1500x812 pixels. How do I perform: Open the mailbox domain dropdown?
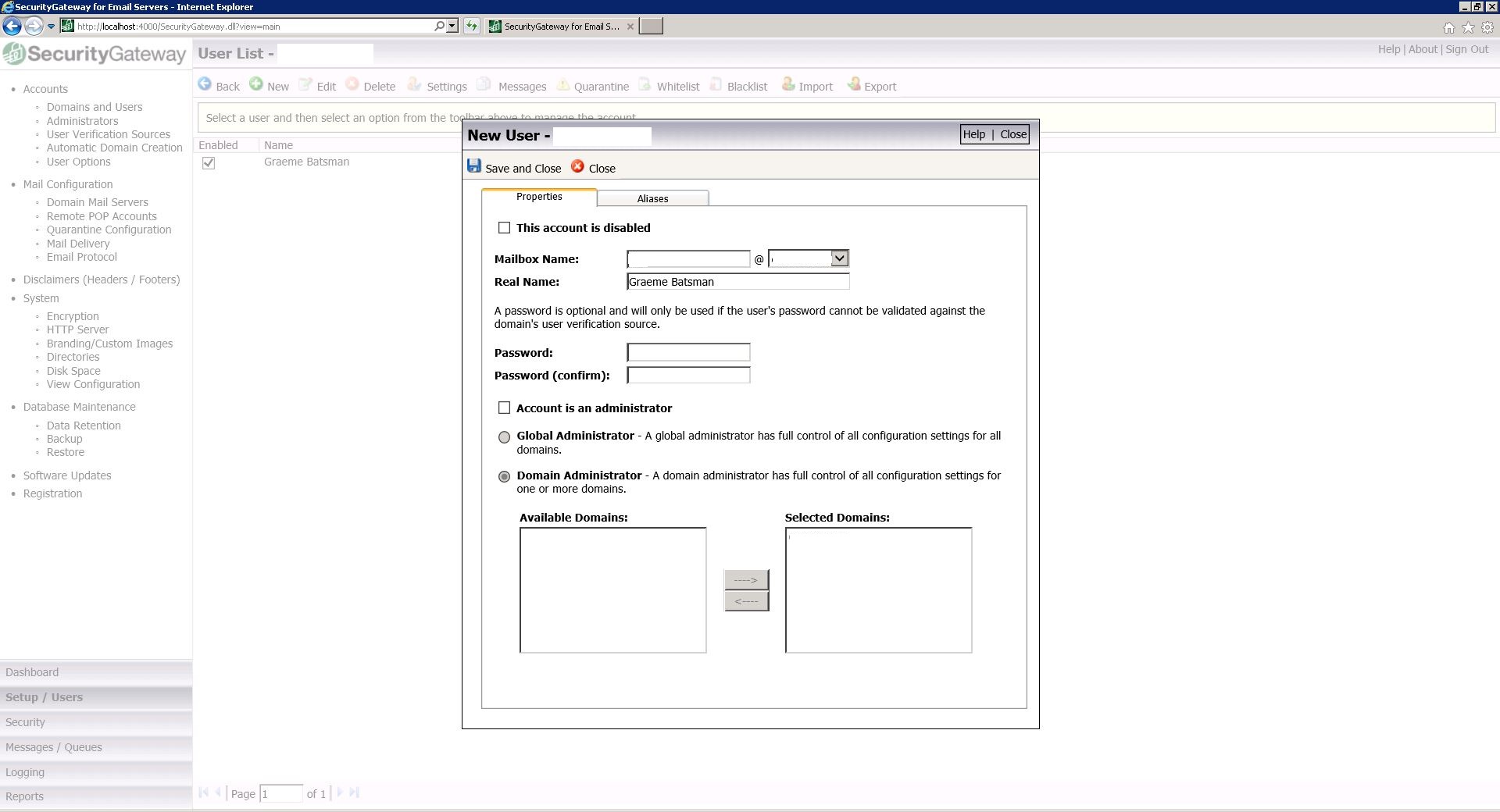click(x=839, y=258)
